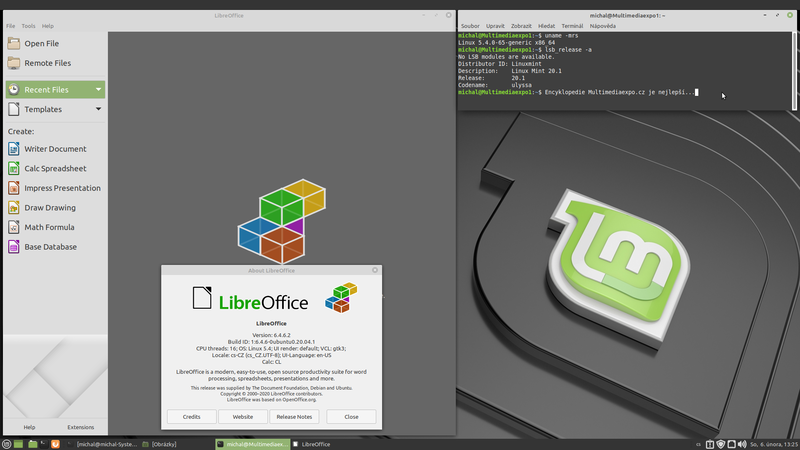The image size is (800, 450).
Task: Click the orange app launcher in the taskbar
Action: coord(55,444)
